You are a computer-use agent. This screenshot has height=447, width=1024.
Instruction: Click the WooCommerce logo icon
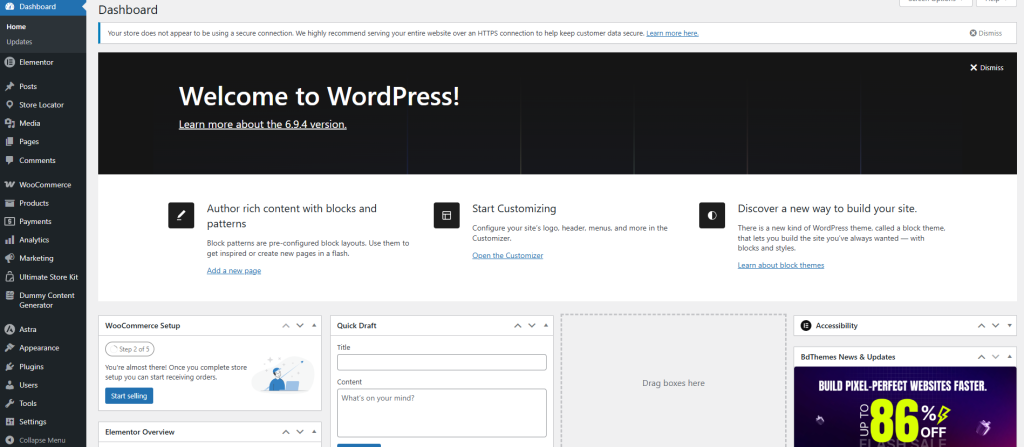[9, 185]
